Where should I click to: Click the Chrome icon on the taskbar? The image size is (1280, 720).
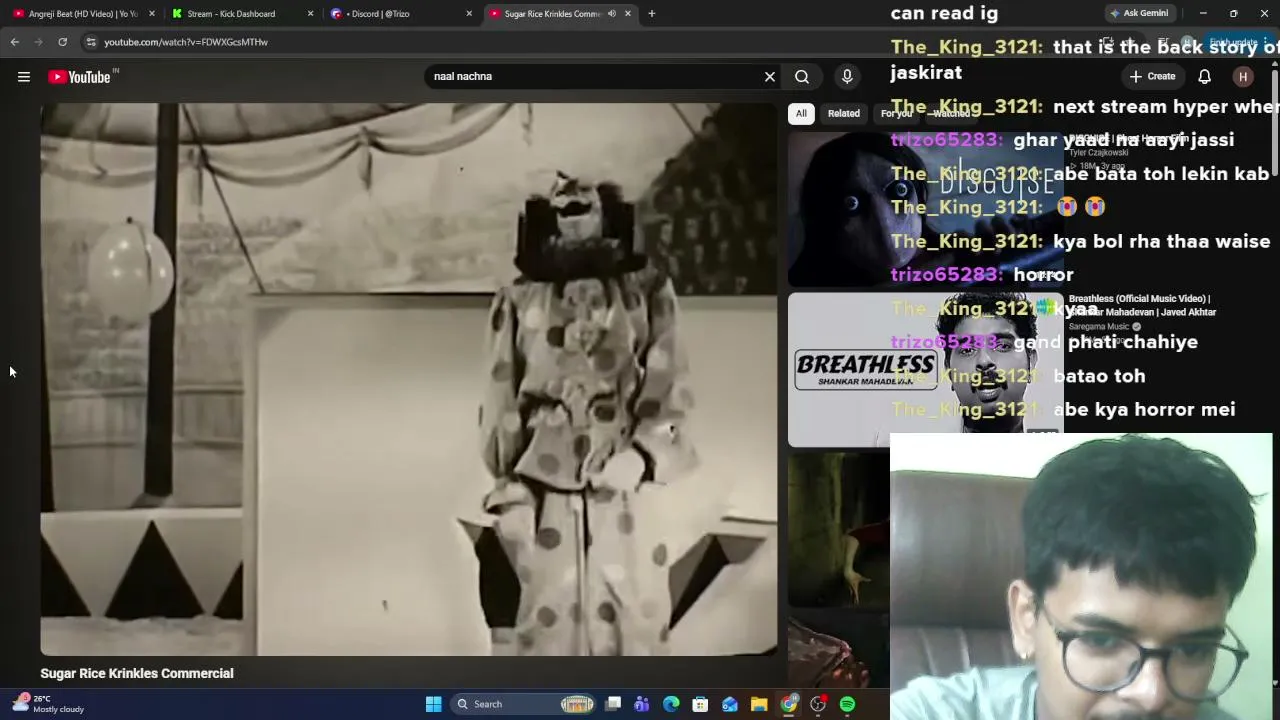coord(789,704)
